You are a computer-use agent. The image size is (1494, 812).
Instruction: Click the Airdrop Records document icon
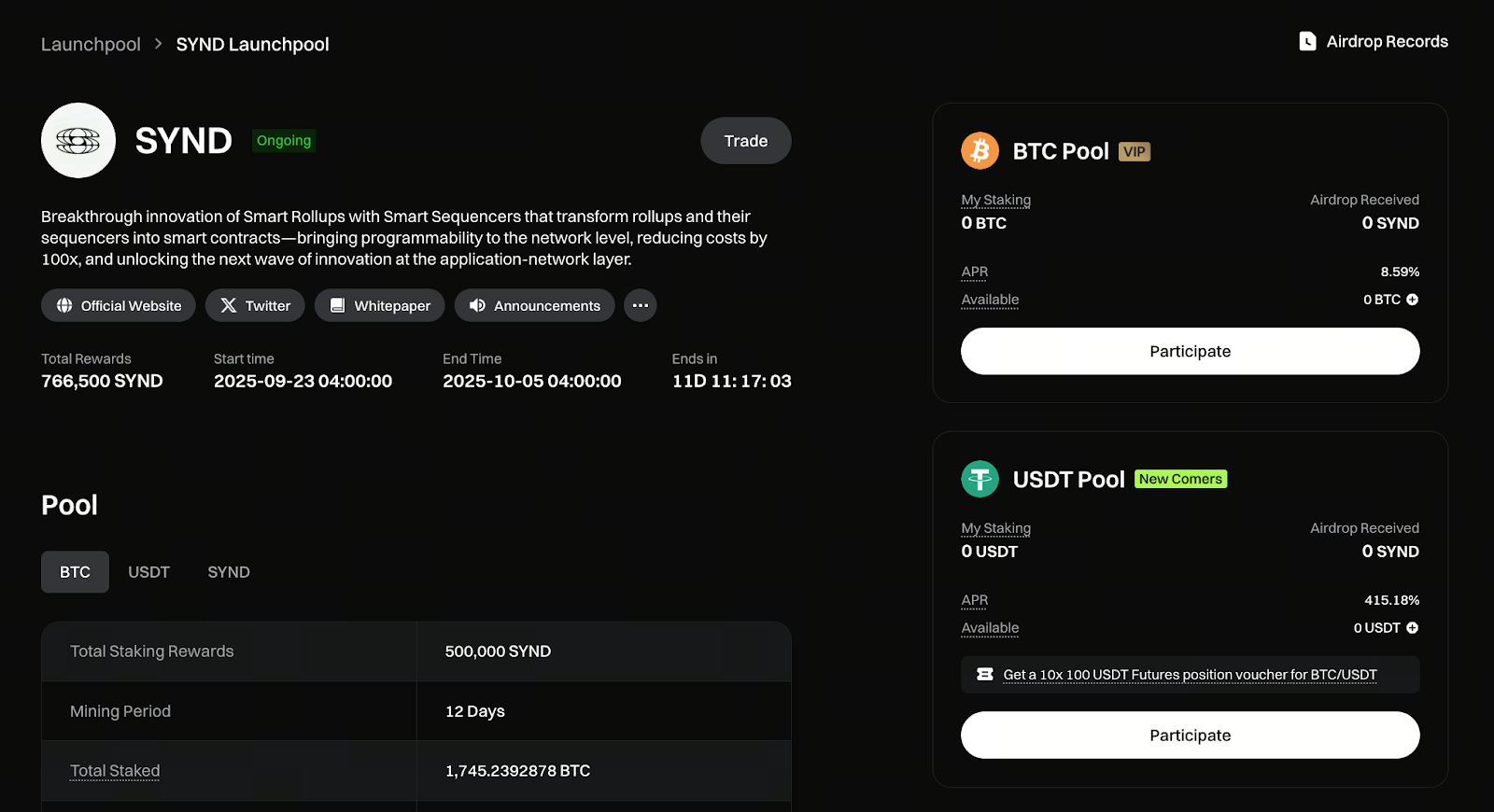click(x=1307, y=41)
